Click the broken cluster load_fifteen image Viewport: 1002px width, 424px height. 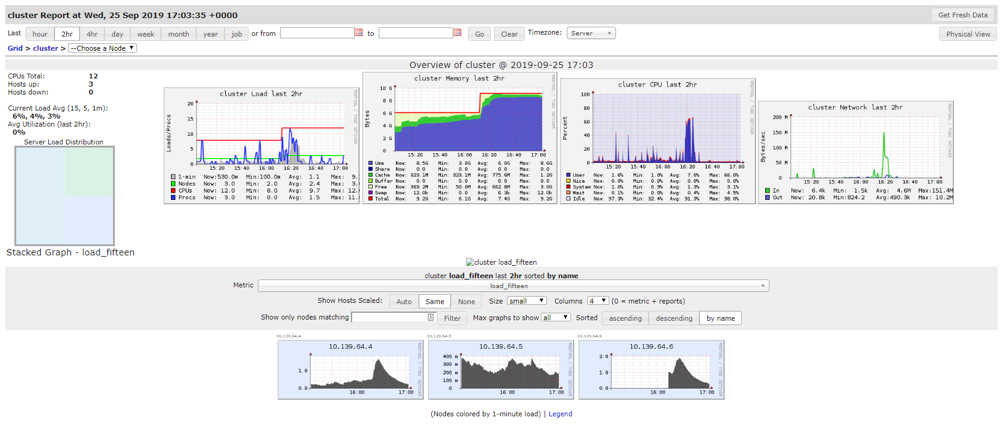500,262
